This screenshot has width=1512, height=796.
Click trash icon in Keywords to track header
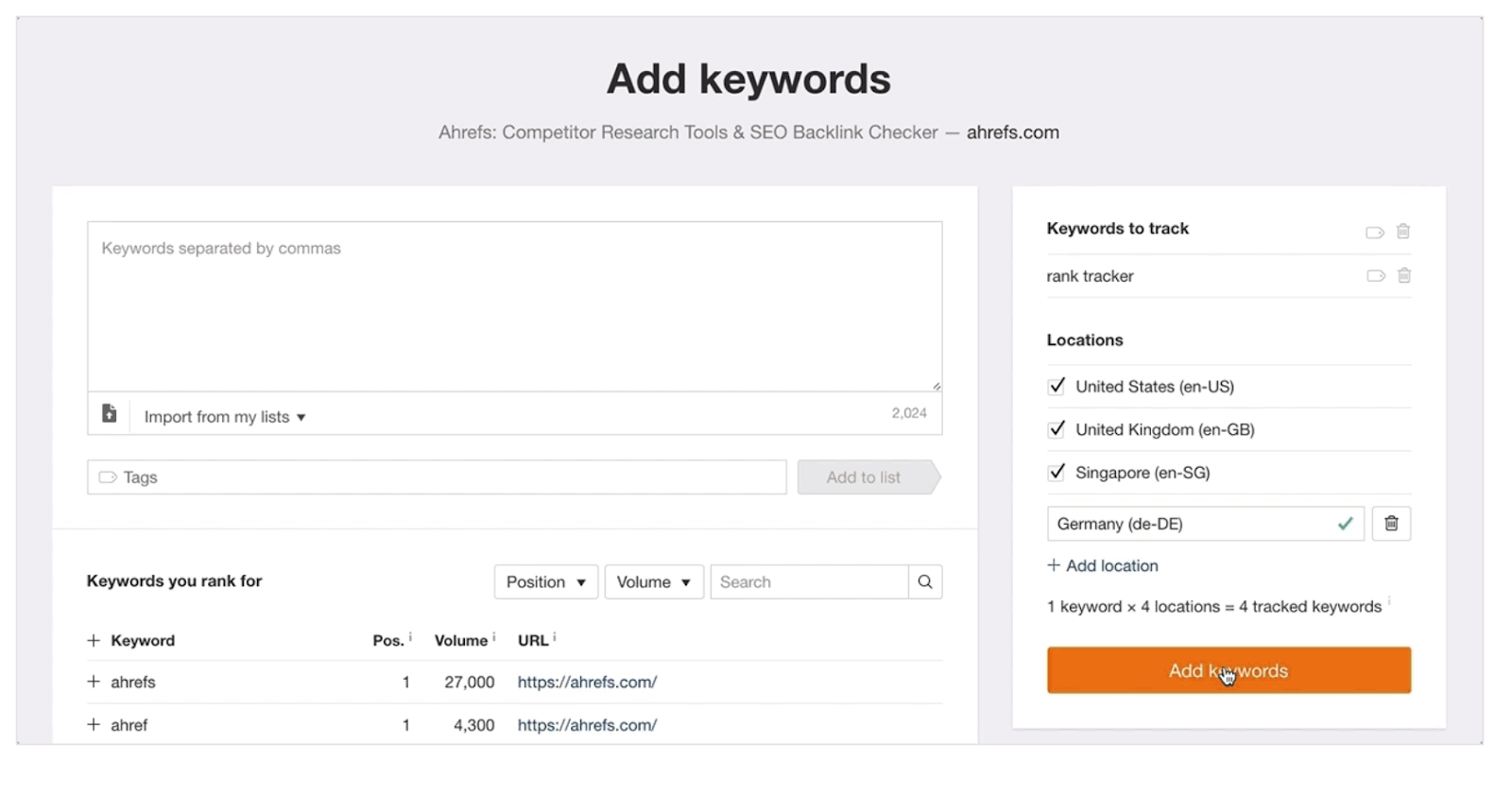point(1403,232)
